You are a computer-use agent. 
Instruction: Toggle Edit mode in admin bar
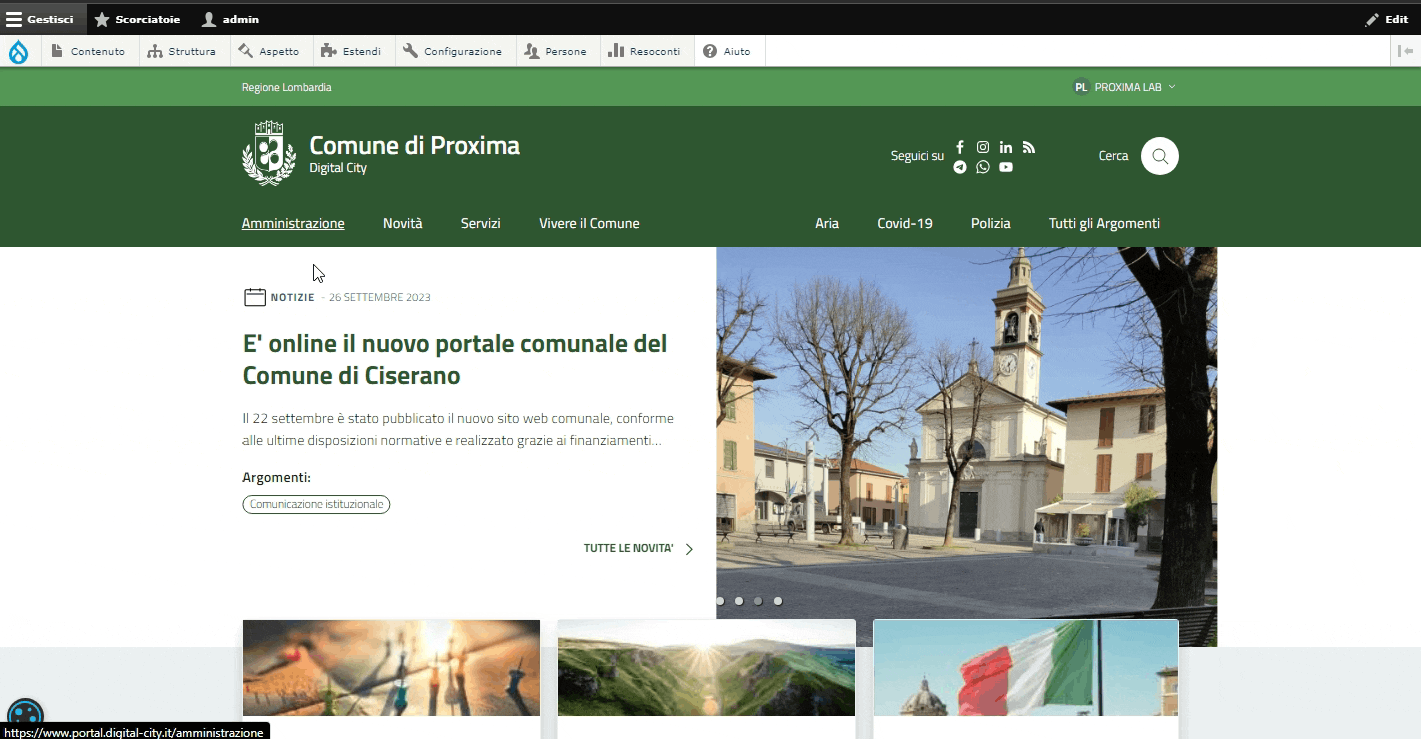click(x=1386, y=19)
